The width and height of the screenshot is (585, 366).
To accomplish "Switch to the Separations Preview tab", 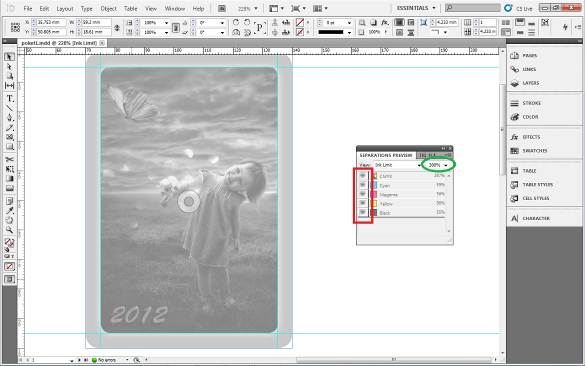I will tap(386, 155).
